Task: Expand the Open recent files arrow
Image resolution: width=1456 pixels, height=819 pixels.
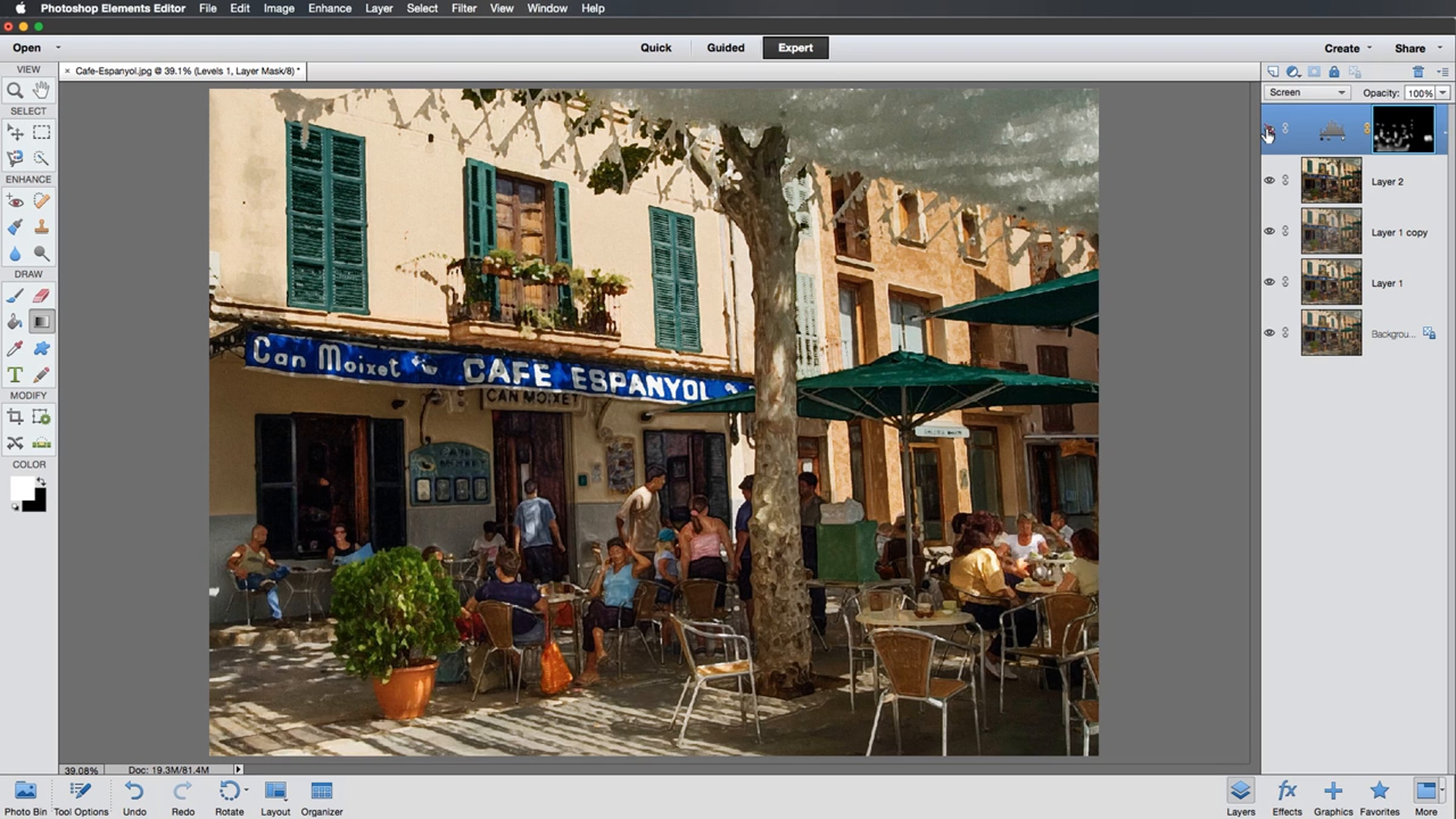Action: [x=58, y=47]
